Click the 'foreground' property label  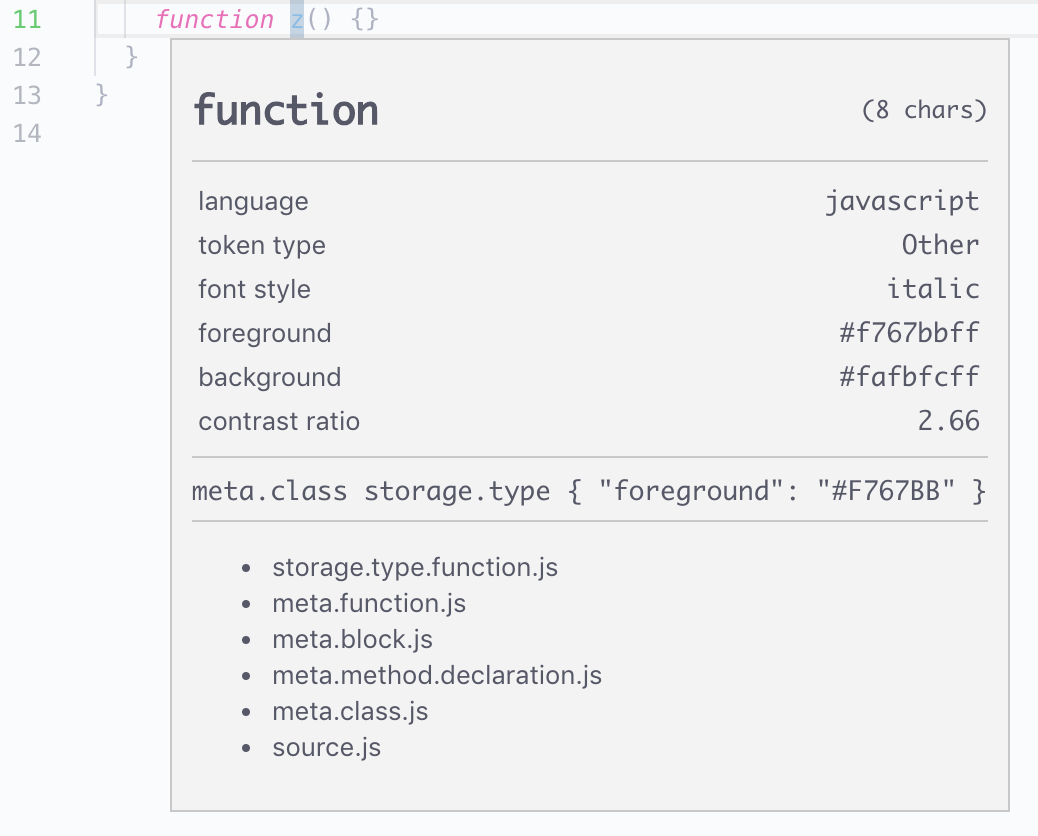pos(265,333)
